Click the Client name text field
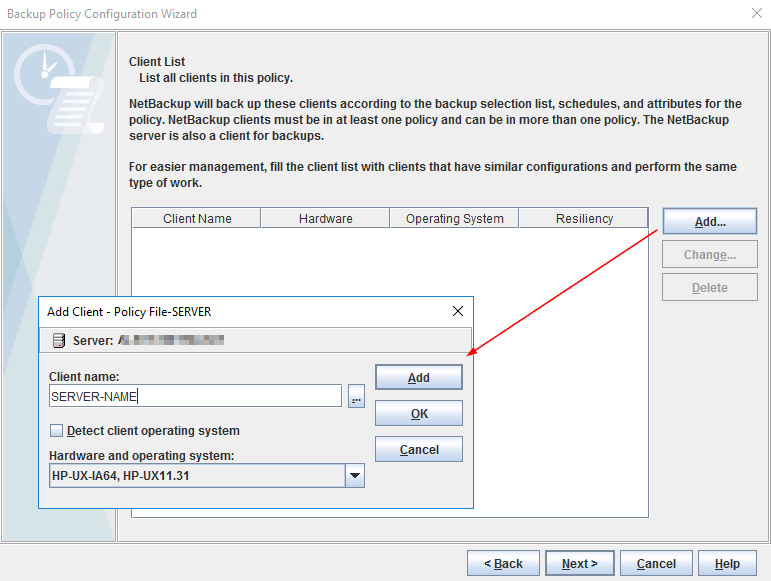Image resolution: width=771 pixels, height=581 pixels. (x=195, y=396)
